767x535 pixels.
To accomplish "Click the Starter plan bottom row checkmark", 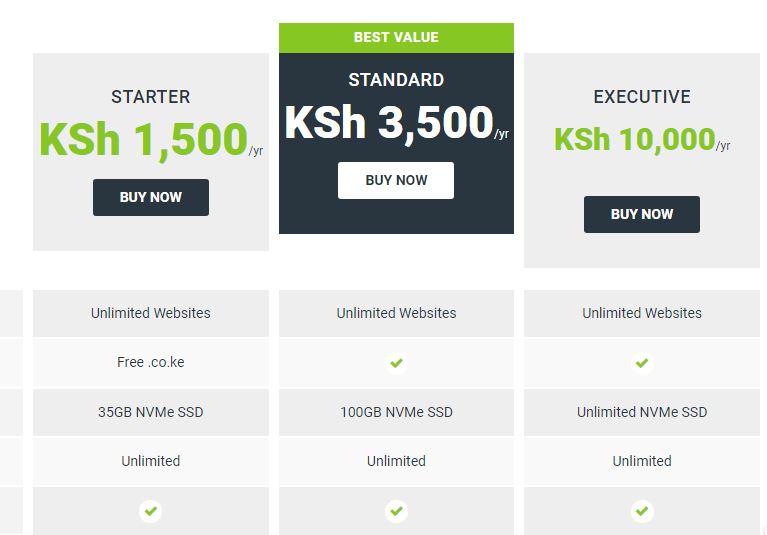I will click(151, 511).
